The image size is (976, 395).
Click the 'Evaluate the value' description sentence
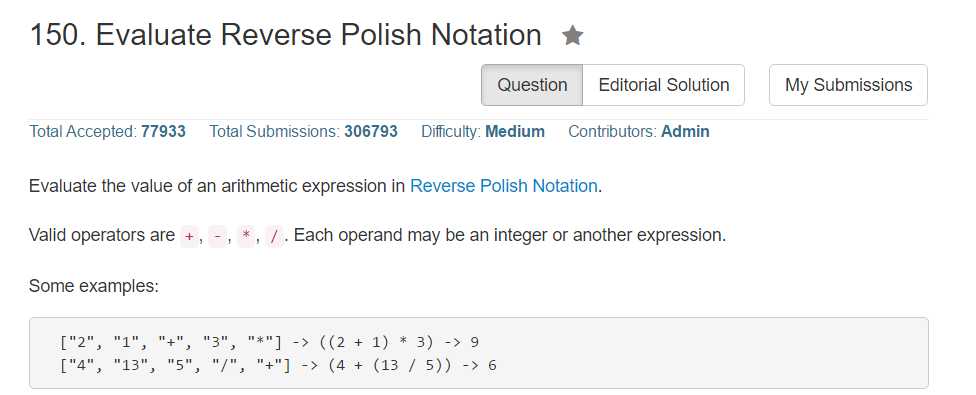(316, 186)
